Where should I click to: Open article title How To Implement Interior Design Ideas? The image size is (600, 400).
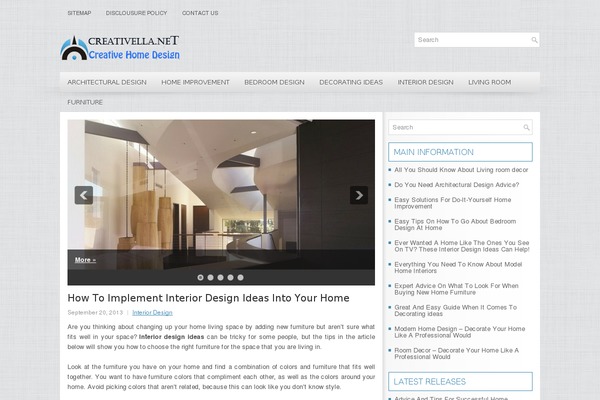(x=208, y=298)
